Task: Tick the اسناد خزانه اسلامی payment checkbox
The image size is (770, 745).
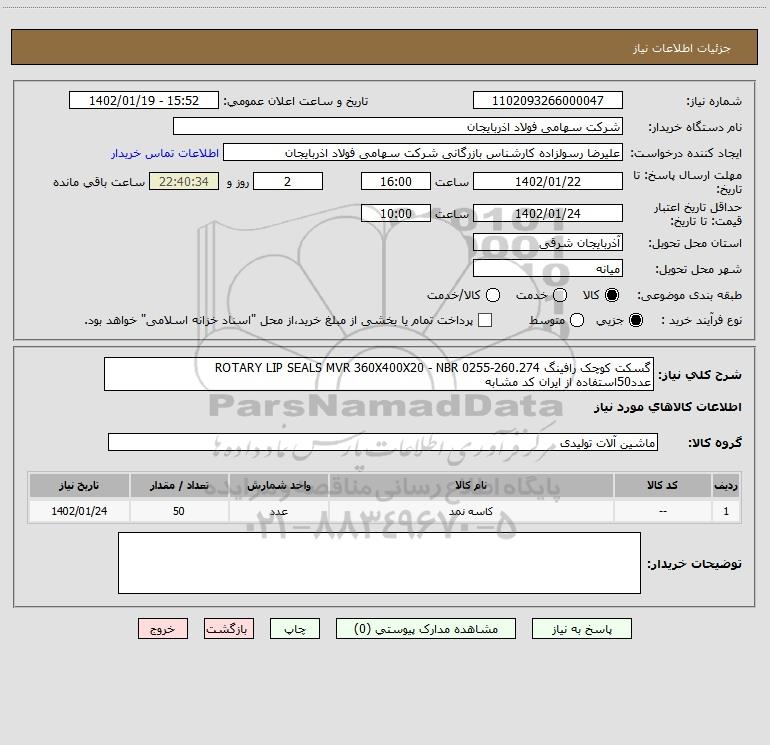Action: pyautogui.click(x=485, y=320)
